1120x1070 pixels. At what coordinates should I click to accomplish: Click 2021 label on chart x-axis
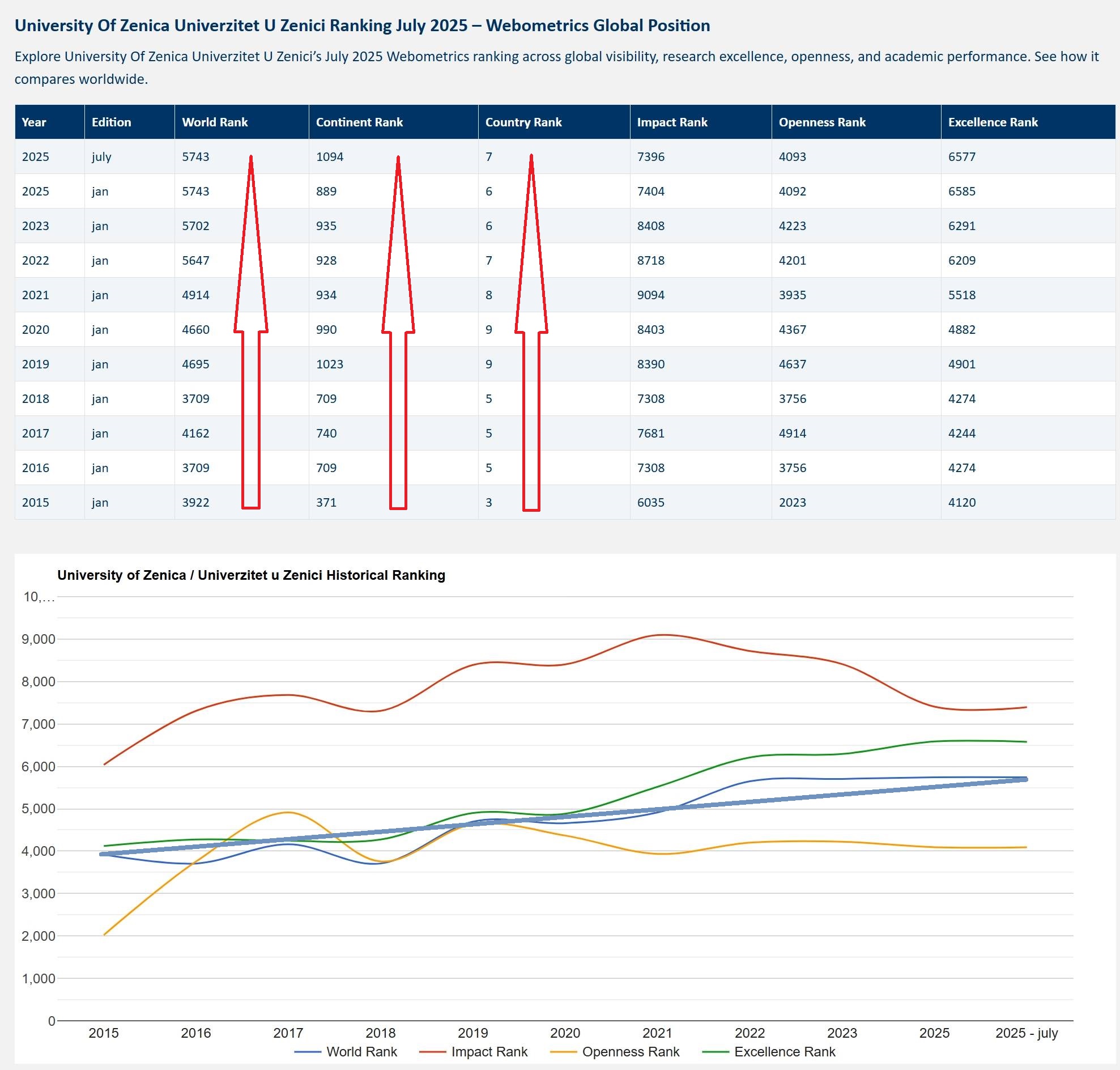(657, 1033)
